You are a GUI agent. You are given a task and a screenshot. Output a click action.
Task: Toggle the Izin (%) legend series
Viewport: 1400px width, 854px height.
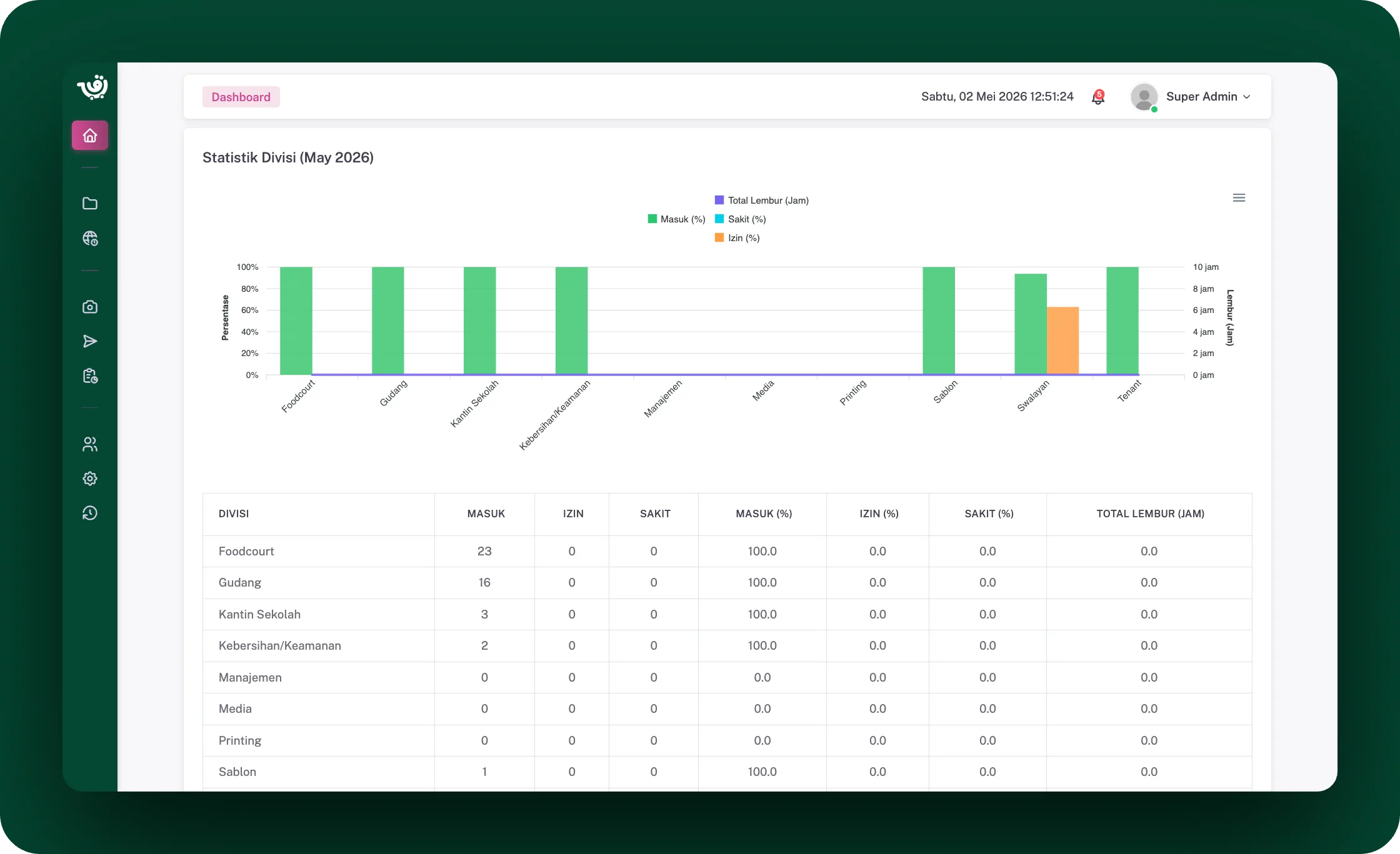(x=737, y=238)
